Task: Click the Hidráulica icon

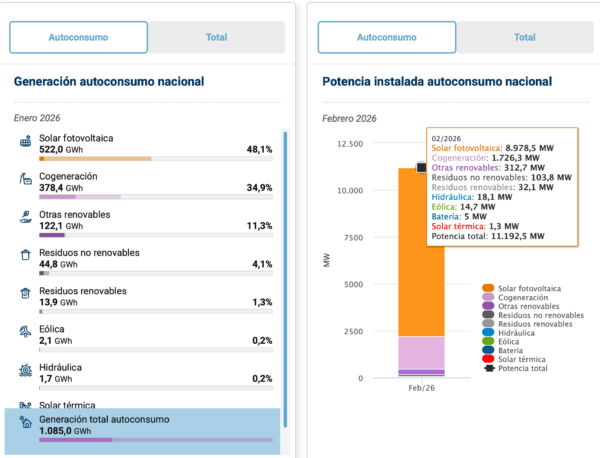Action: pos(25,370)
